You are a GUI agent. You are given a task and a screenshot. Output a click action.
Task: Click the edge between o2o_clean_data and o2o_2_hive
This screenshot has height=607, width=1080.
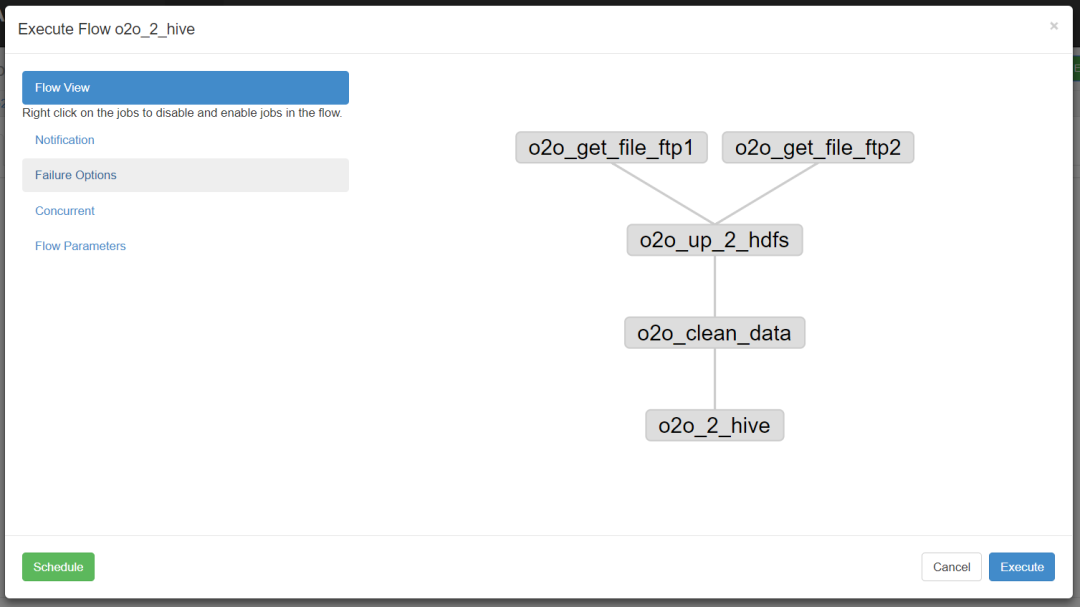(x=715, y=379)
